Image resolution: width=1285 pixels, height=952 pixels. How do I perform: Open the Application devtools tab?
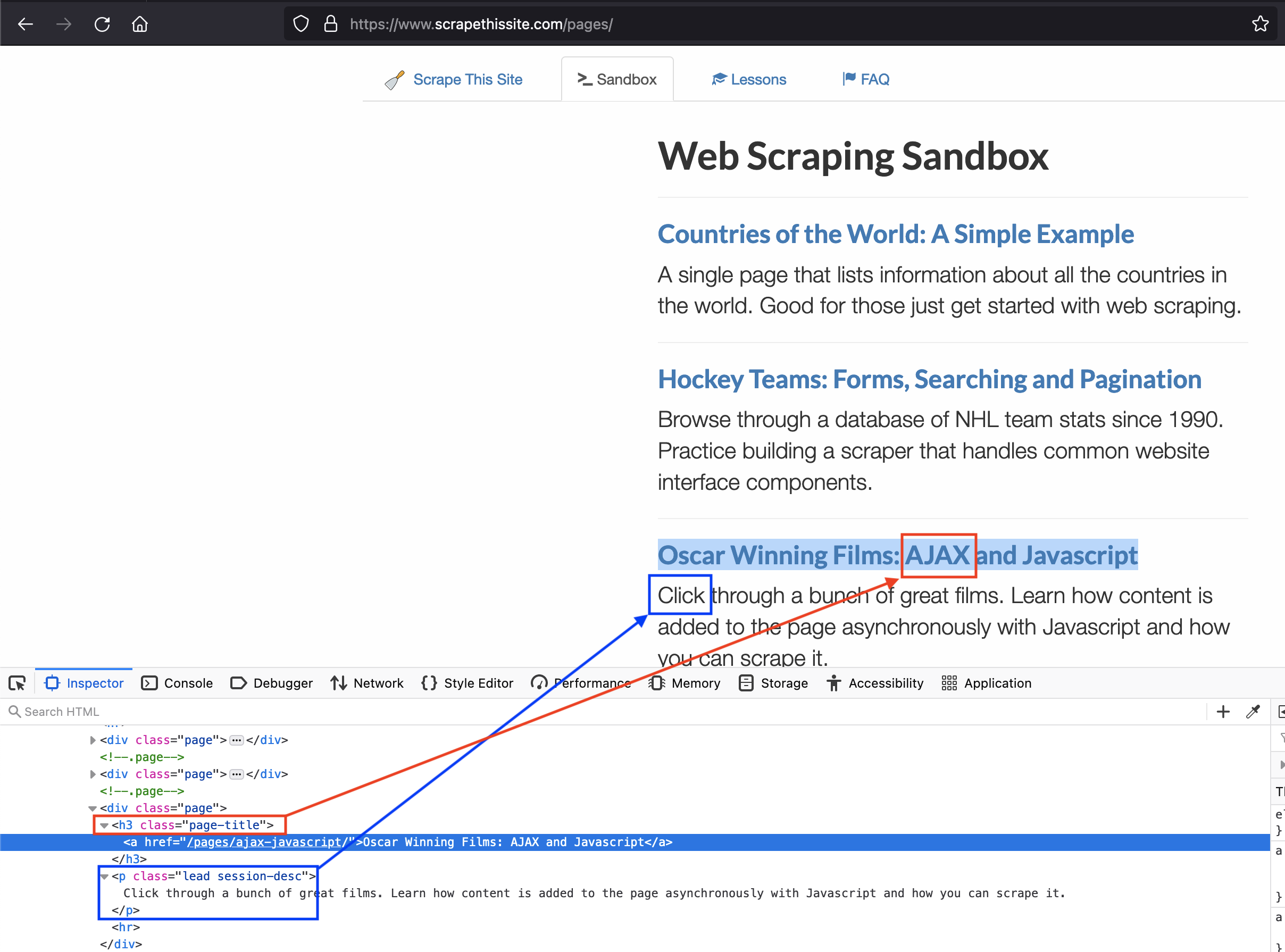click(987, 683)
